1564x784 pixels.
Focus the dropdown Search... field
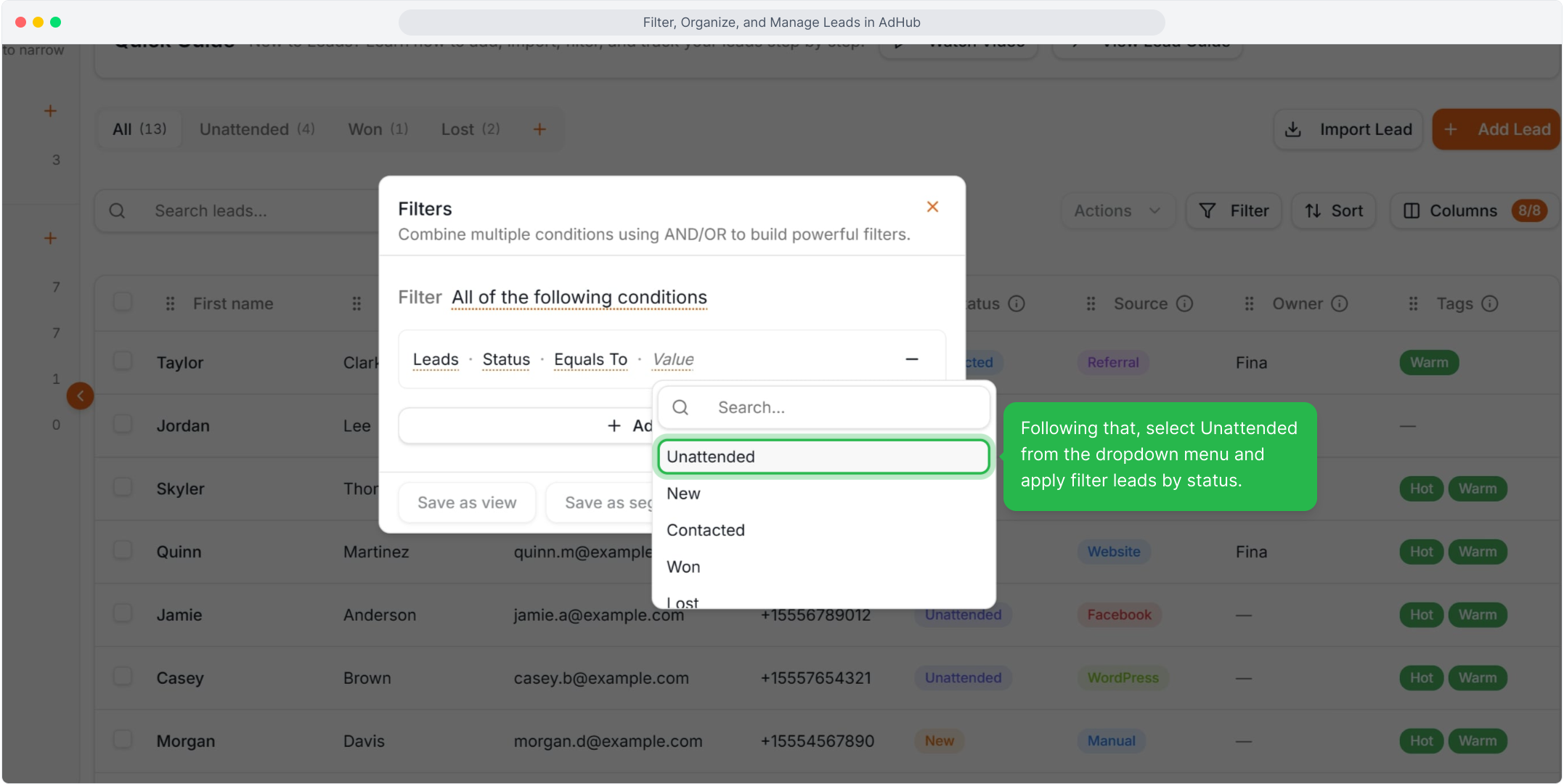823,407
